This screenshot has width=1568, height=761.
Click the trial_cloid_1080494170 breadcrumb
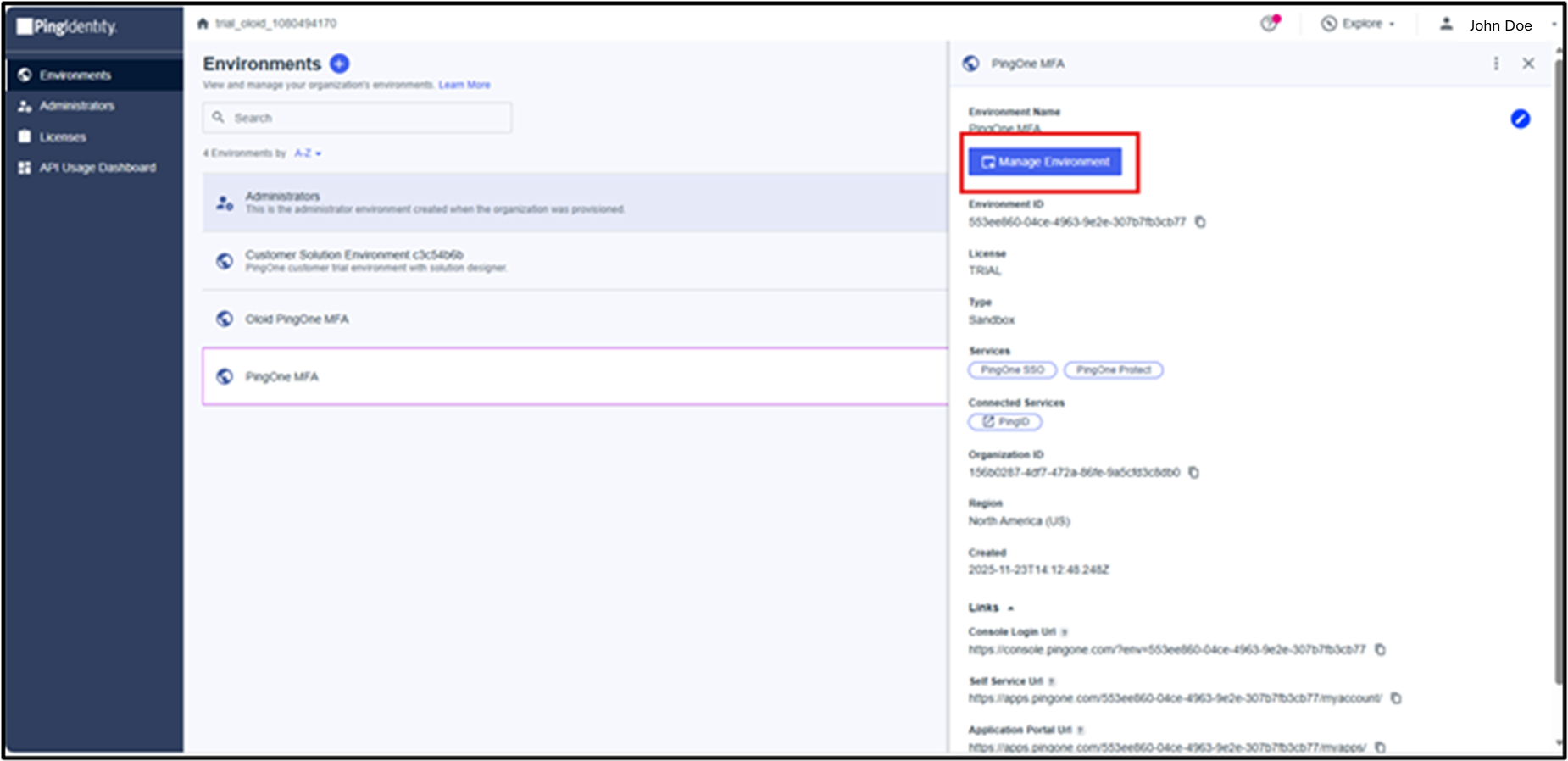275,24
